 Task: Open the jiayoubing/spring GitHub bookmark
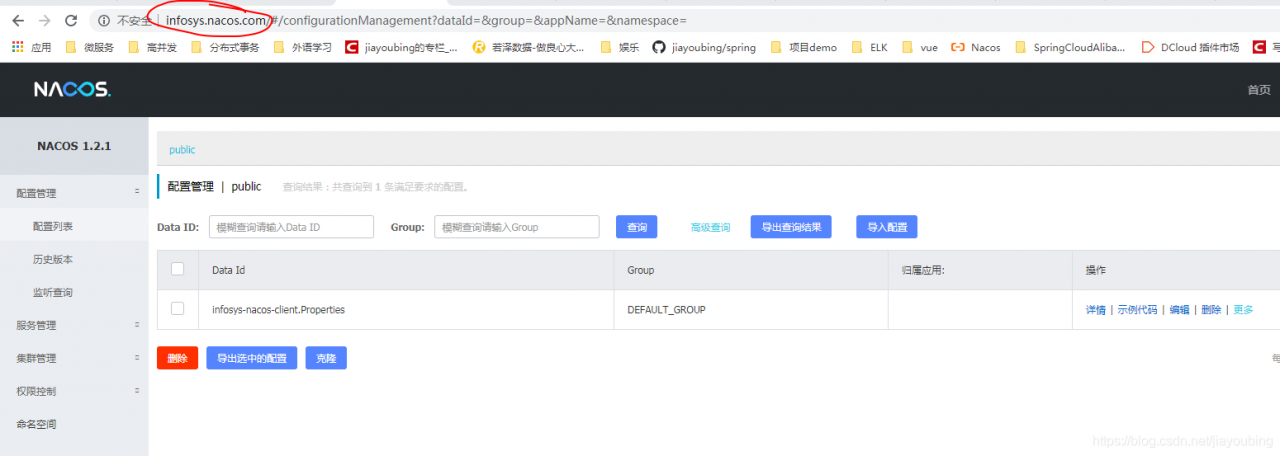point(704,47)
